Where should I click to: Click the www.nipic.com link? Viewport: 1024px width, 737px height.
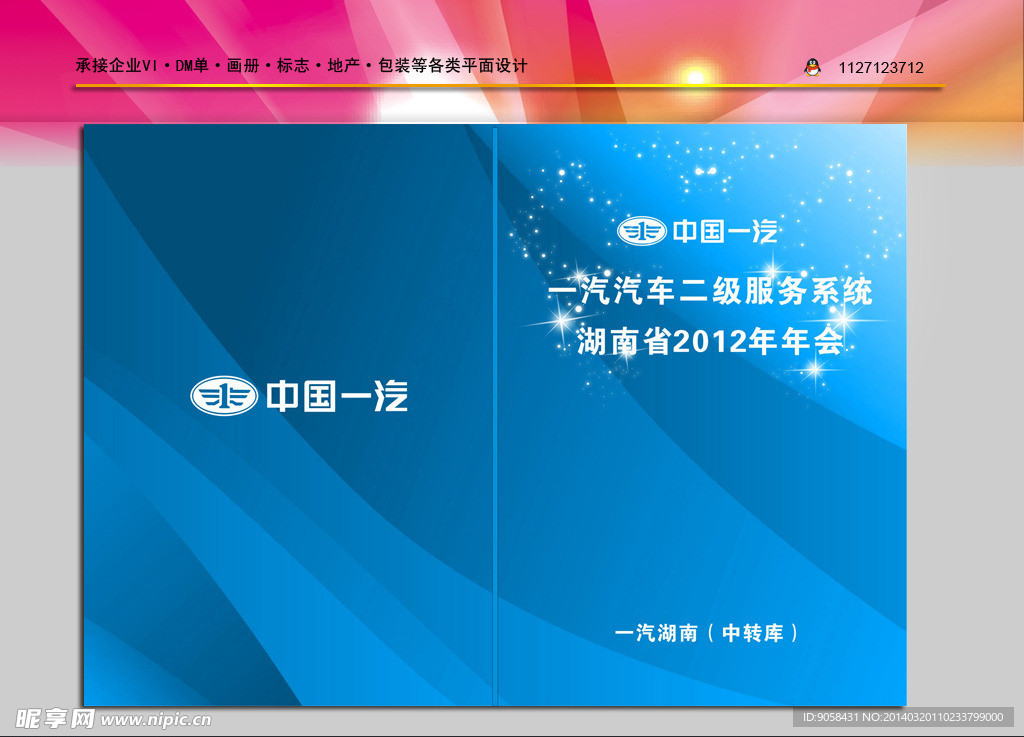tap(156, 720)
